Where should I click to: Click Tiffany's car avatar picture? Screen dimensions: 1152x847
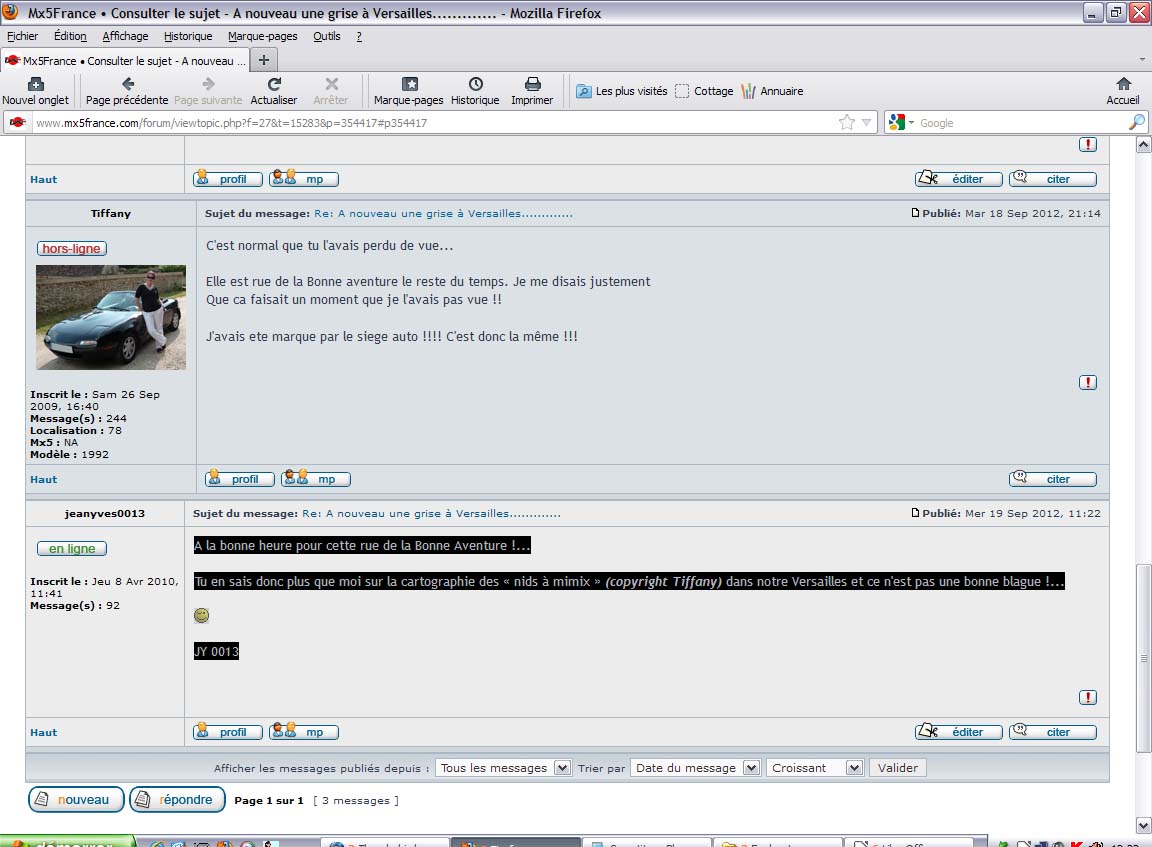click(111, 317)
